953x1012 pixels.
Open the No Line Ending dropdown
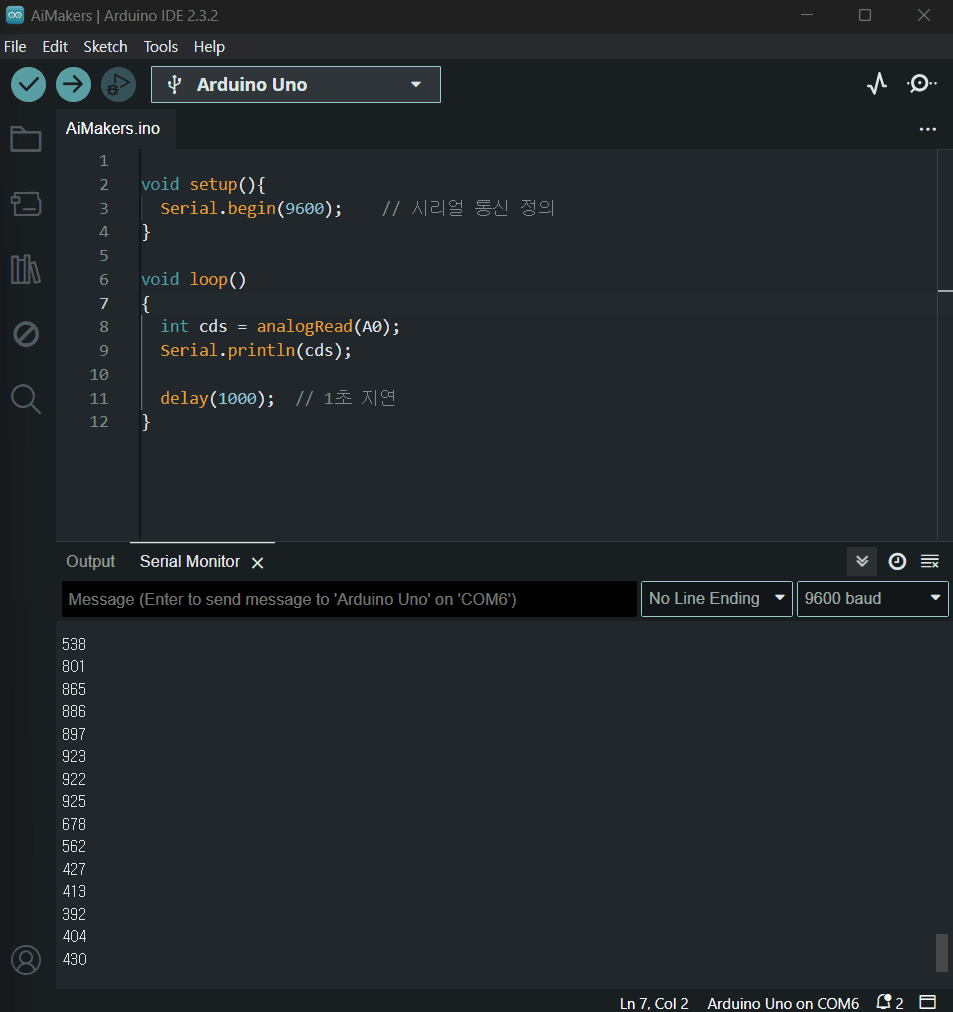click(716, 598)
